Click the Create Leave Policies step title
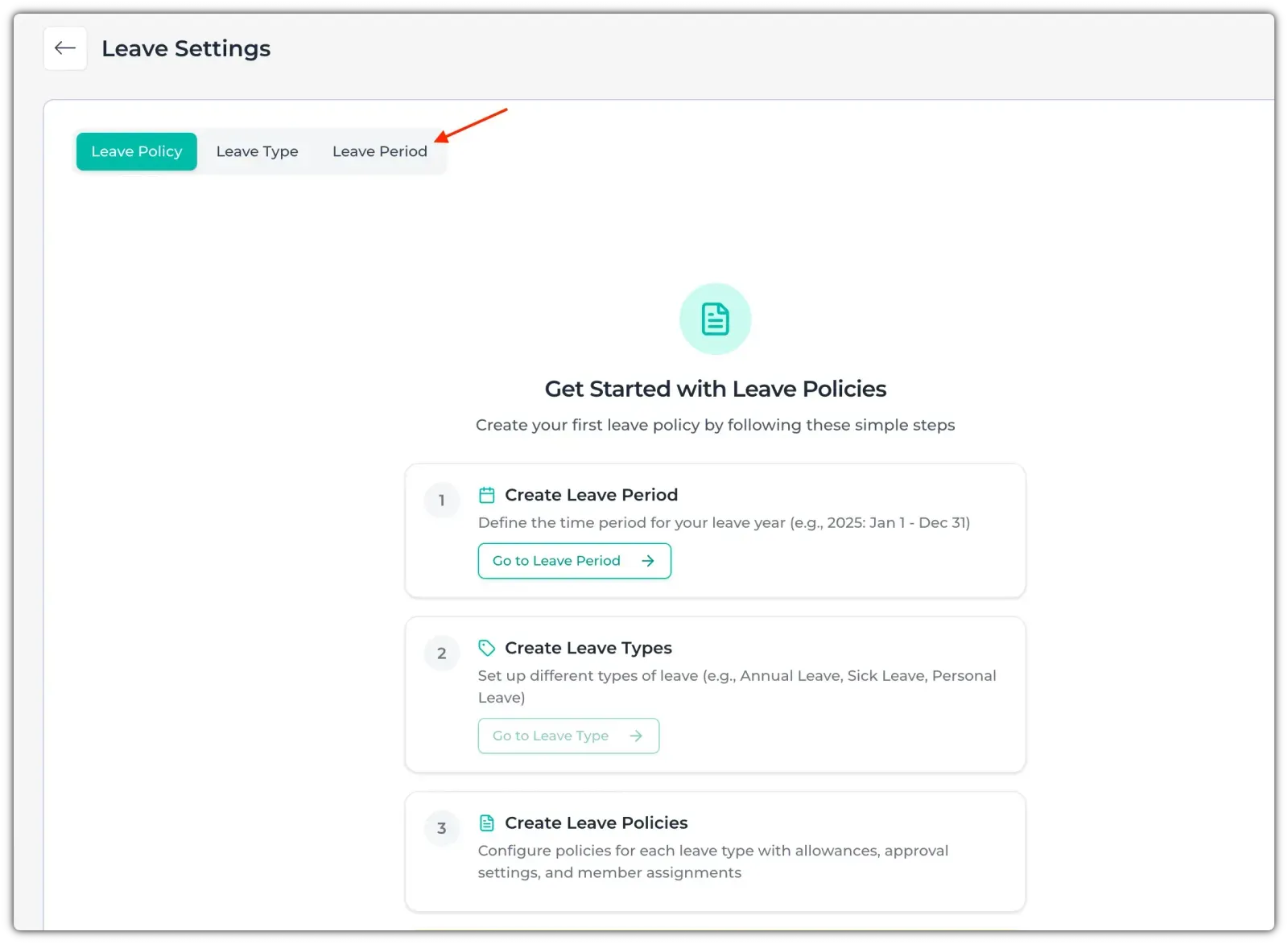 (x=596, y=822)
